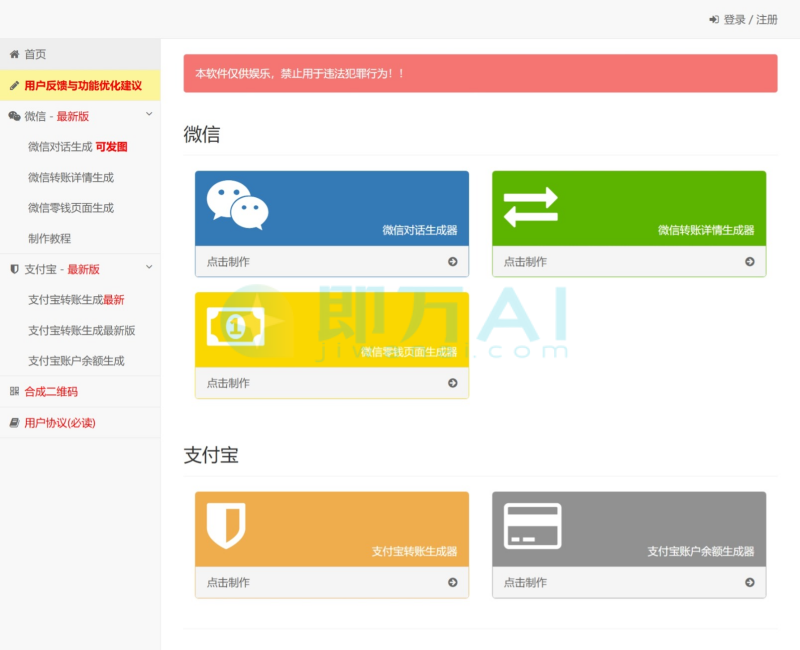Click the document icon beside 用户协议(必读)
The height and width of the screenshot is (650, 800).
tap(13, 421)
